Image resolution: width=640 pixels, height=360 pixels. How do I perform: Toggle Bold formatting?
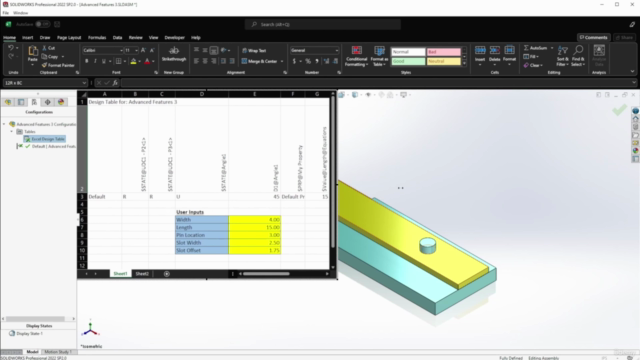(87, 61)
